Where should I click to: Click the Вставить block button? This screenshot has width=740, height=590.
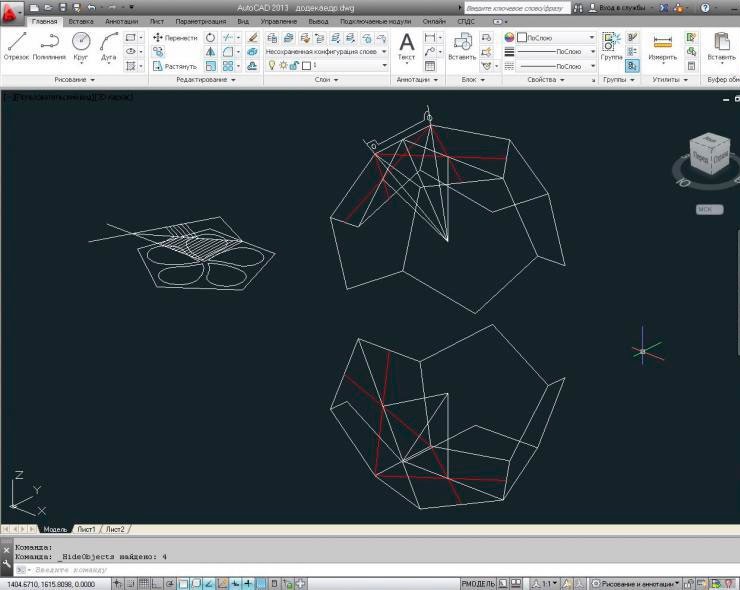462,45
